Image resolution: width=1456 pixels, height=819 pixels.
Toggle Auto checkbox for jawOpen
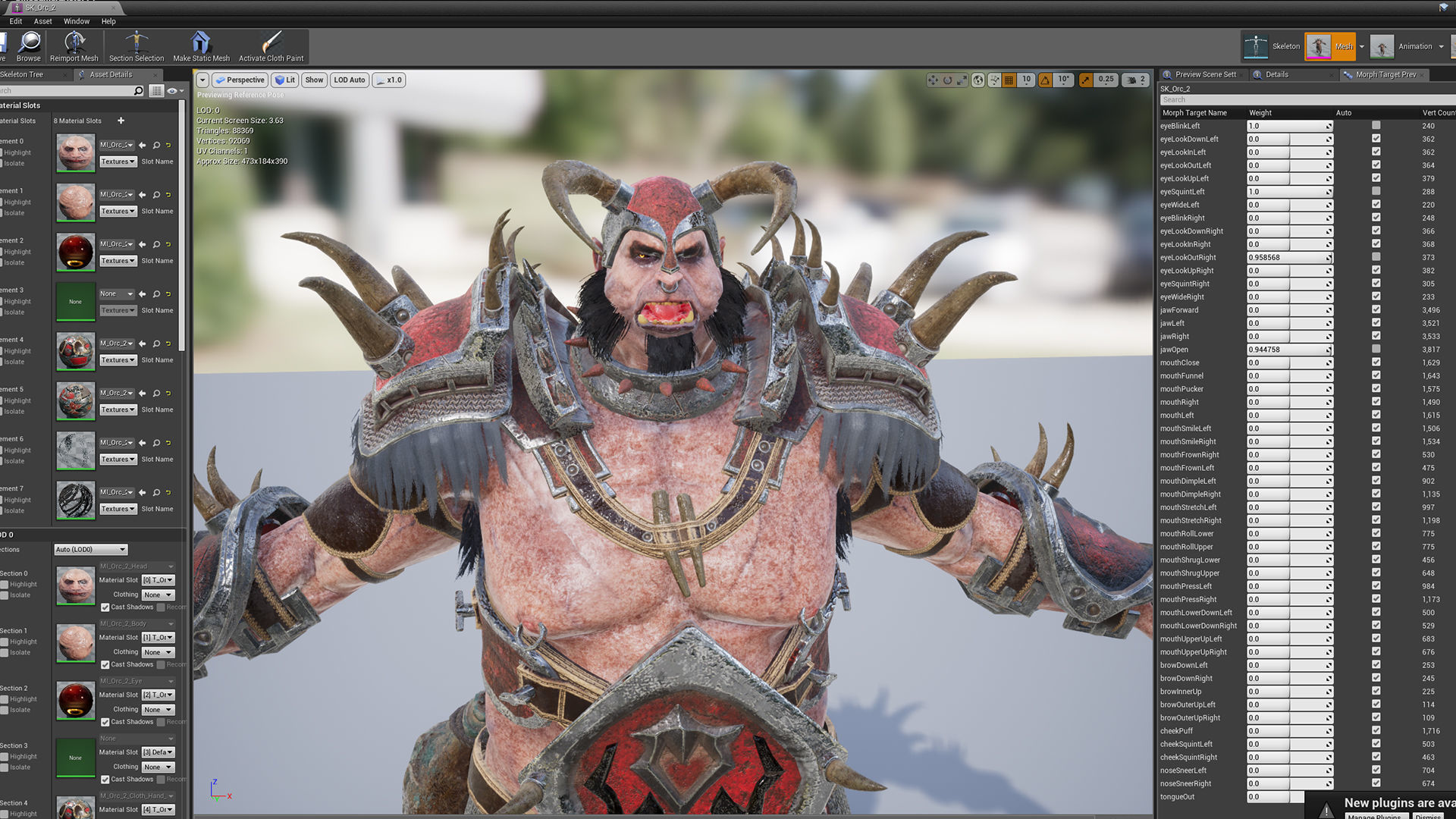pyautogui.click(x=1376, y=350)
